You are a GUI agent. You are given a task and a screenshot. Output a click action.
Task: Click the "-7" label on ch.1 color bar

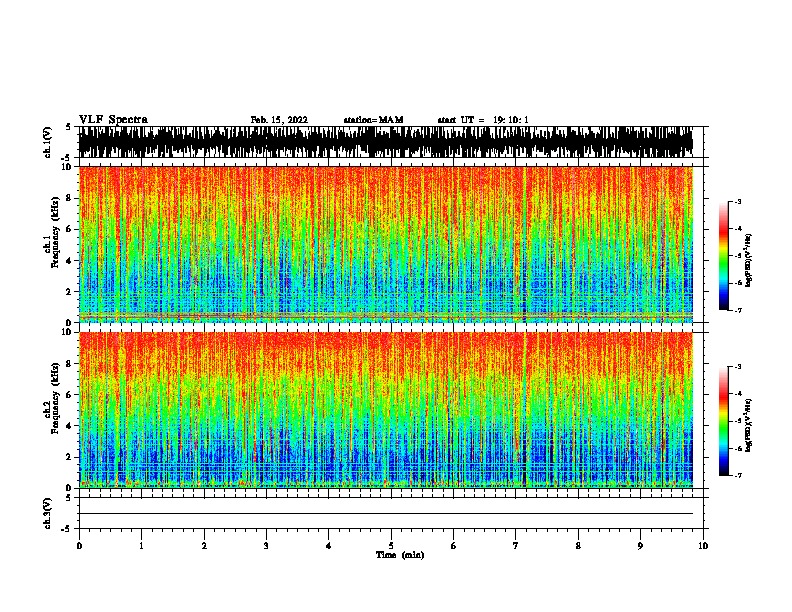click(x=738, y=310)
